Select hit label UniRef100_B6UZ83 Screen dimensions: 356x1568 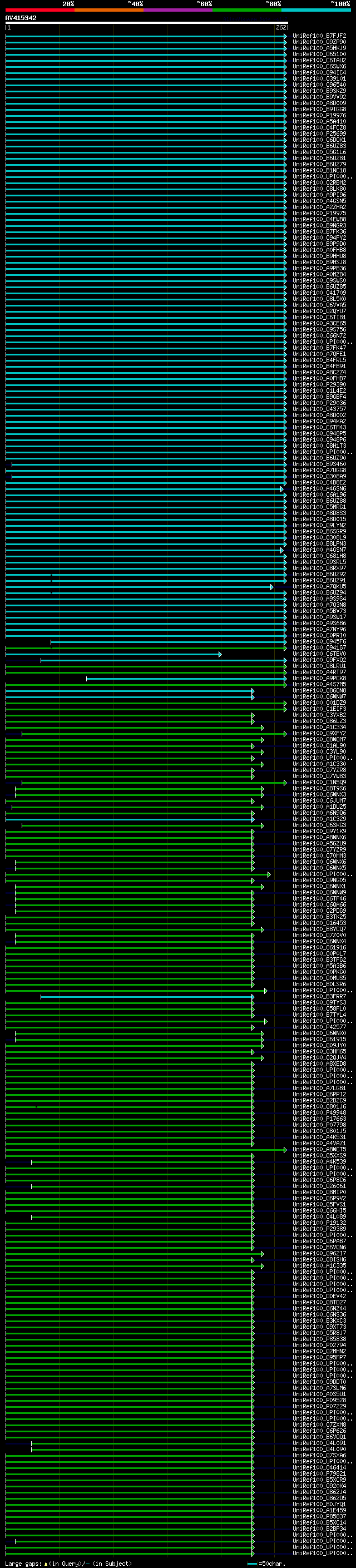pos(319,146)
